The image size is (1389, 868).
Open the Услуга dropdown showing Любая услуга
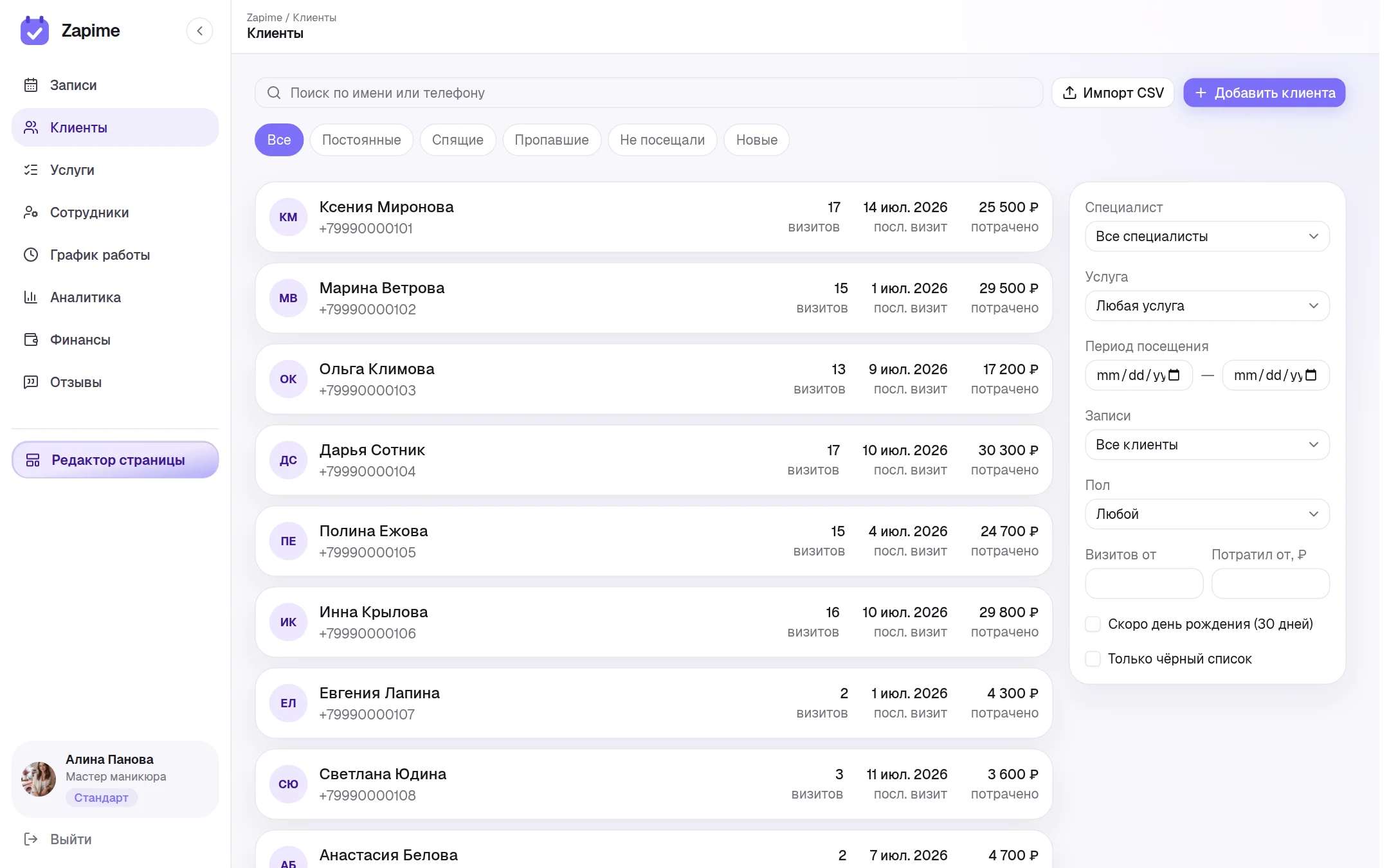(1207, 305)
